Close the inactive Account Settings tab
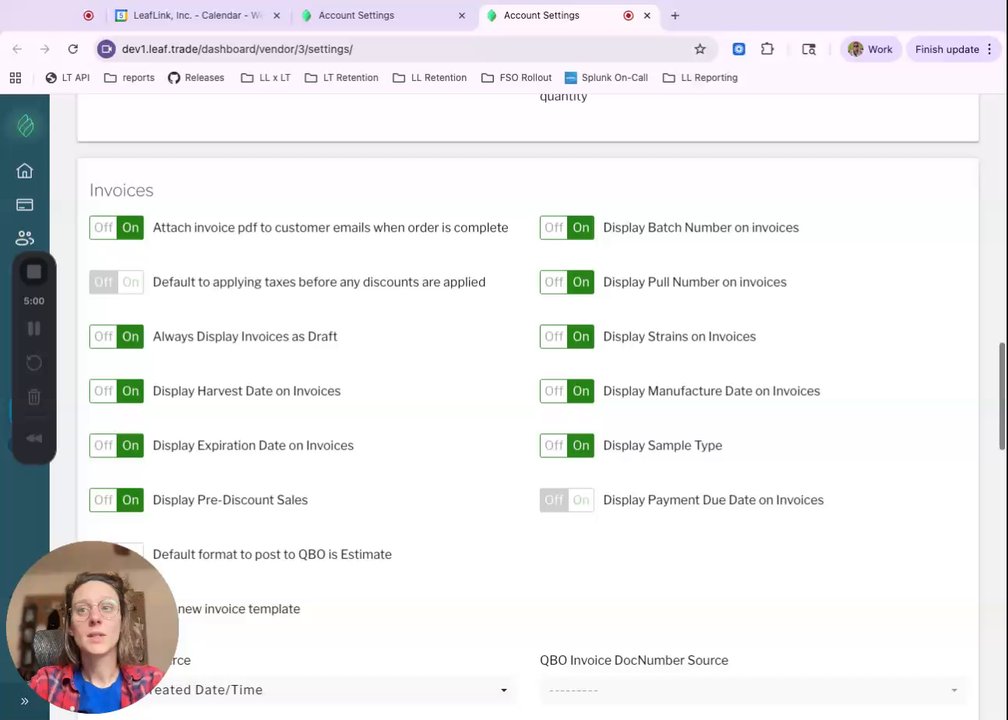Viewport: 1008px width, 720px height. [x=462, y=15]
